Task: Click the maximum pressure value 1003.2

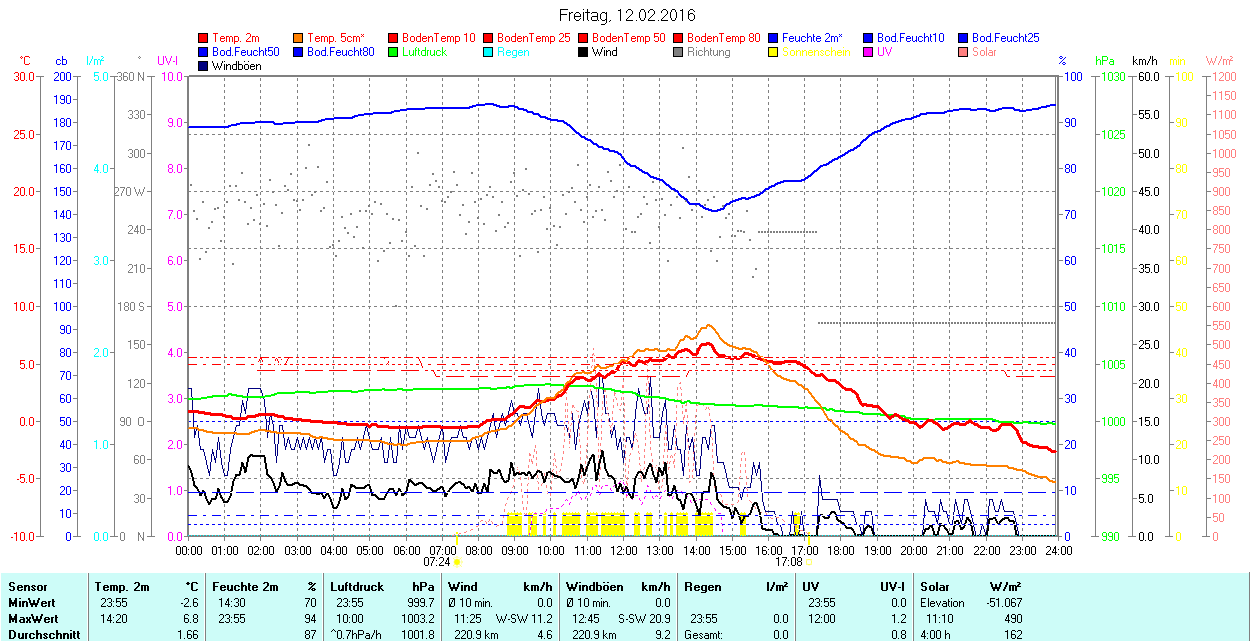Action: pos(416,619)
